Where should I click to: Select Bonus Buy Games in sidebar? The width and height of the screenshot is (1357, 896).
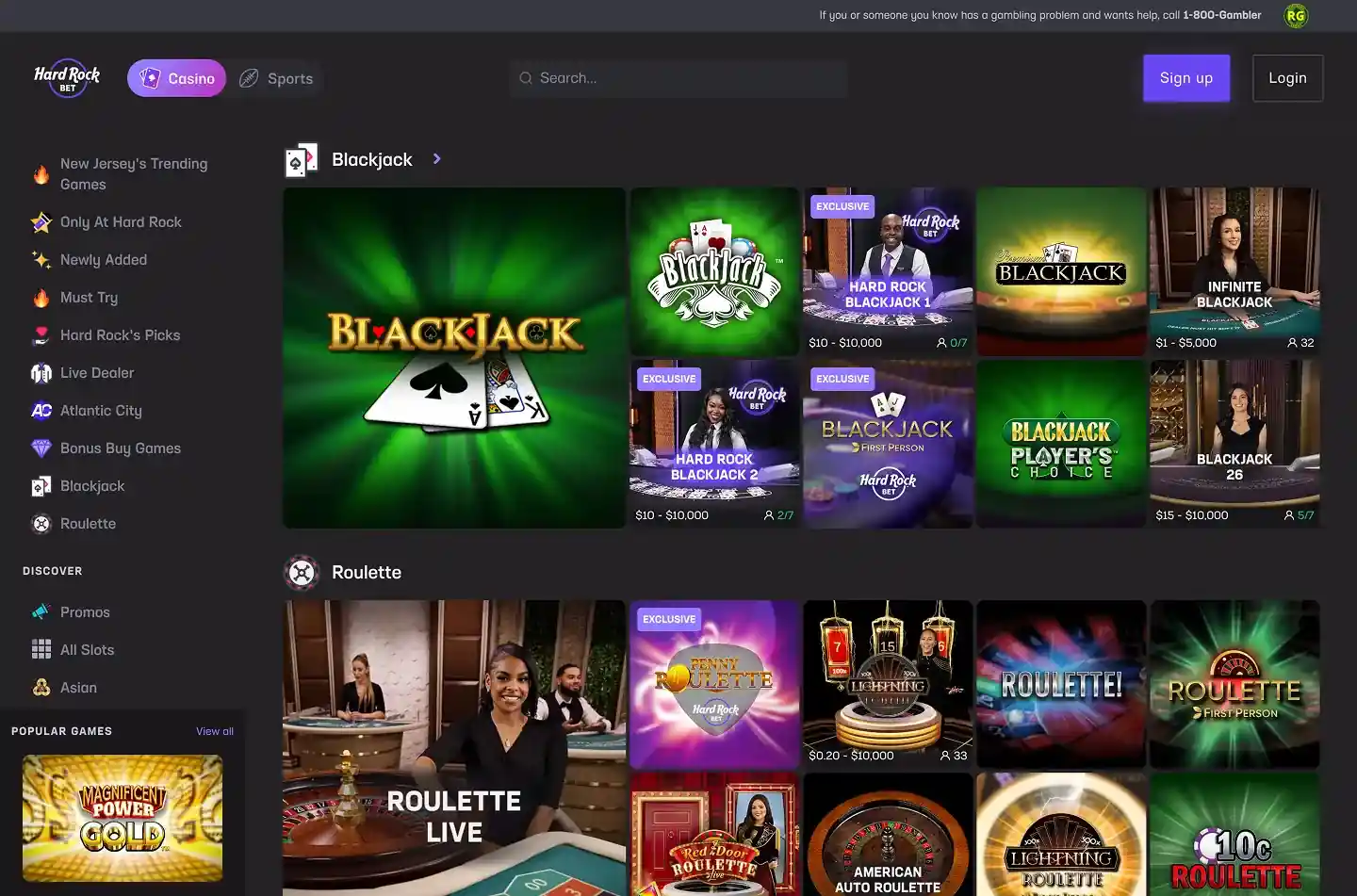click(x=121, y=448)
